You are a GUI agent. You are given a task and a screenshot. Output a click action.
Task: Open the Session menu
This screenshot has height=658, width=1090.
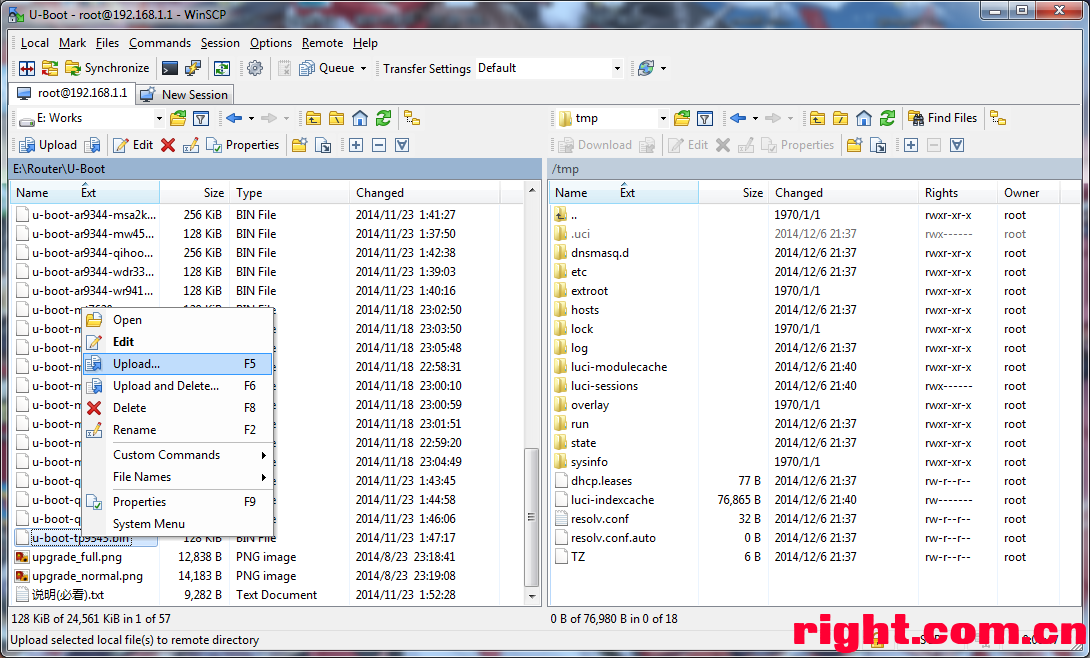(x=220, y=43)
